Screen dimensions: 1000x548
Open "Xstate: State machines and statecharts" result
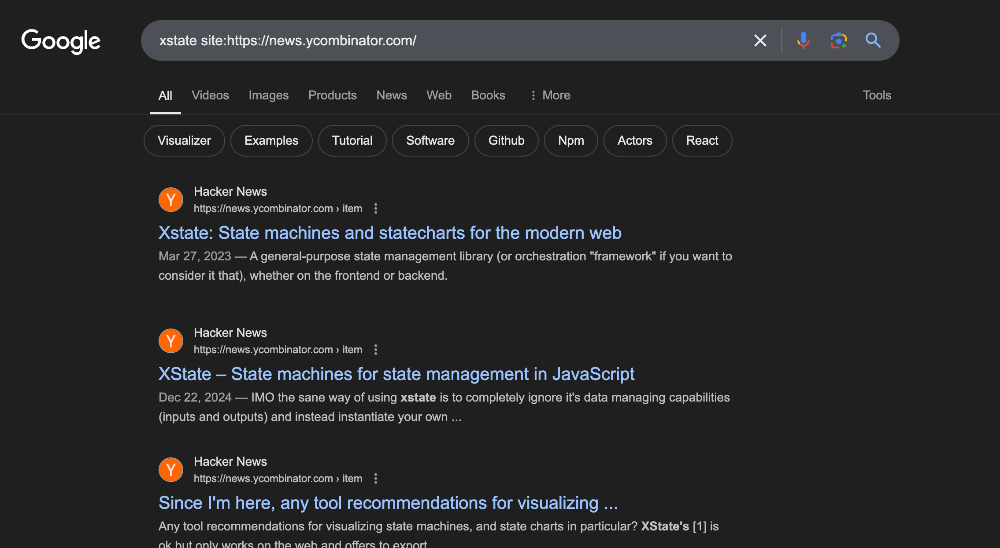click(x=390, y=233)
